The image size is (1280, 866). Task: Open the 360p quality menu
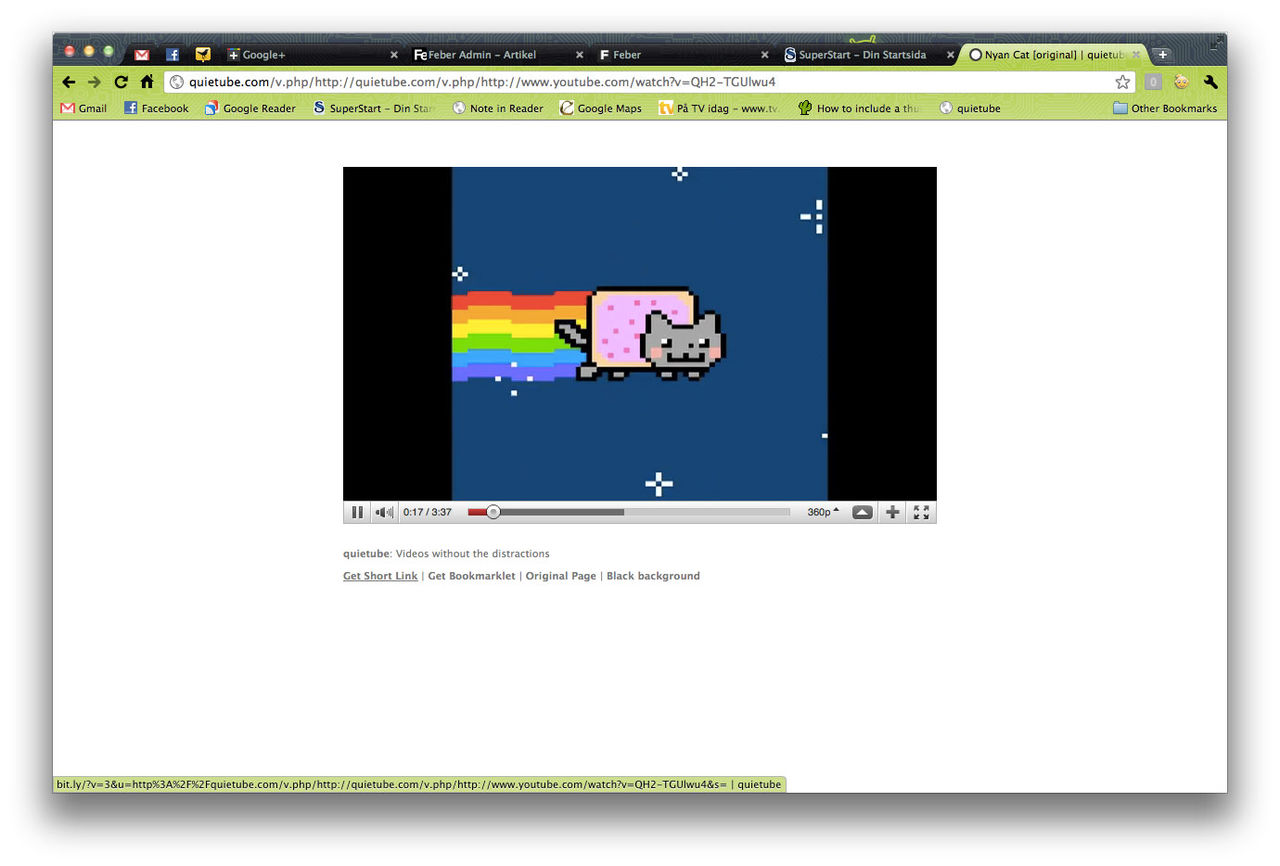823,512
